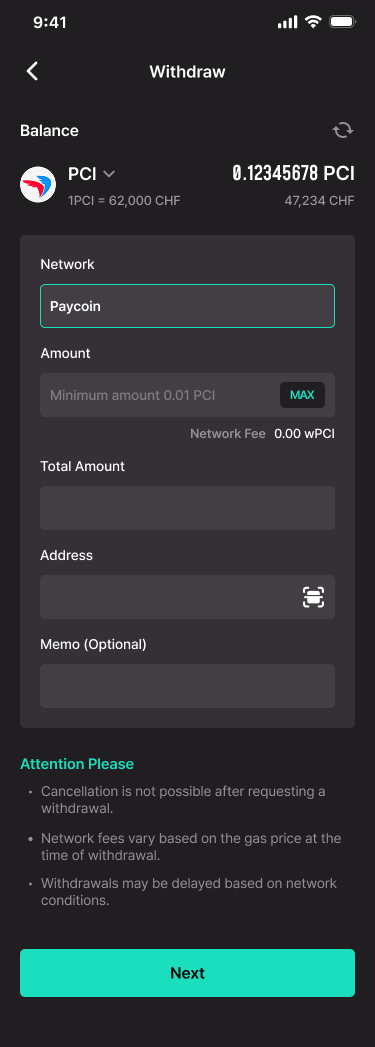Expand the PCI coin selector chevron

(x=109, y=174)
